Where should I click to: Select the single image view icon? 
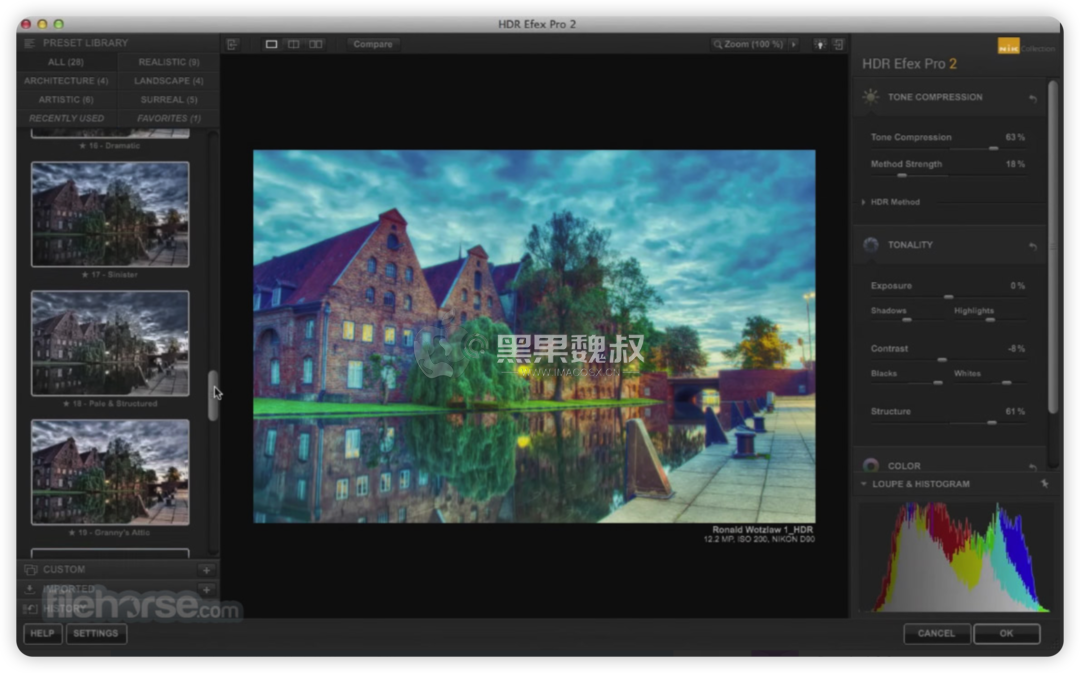[x=271, y=44]
